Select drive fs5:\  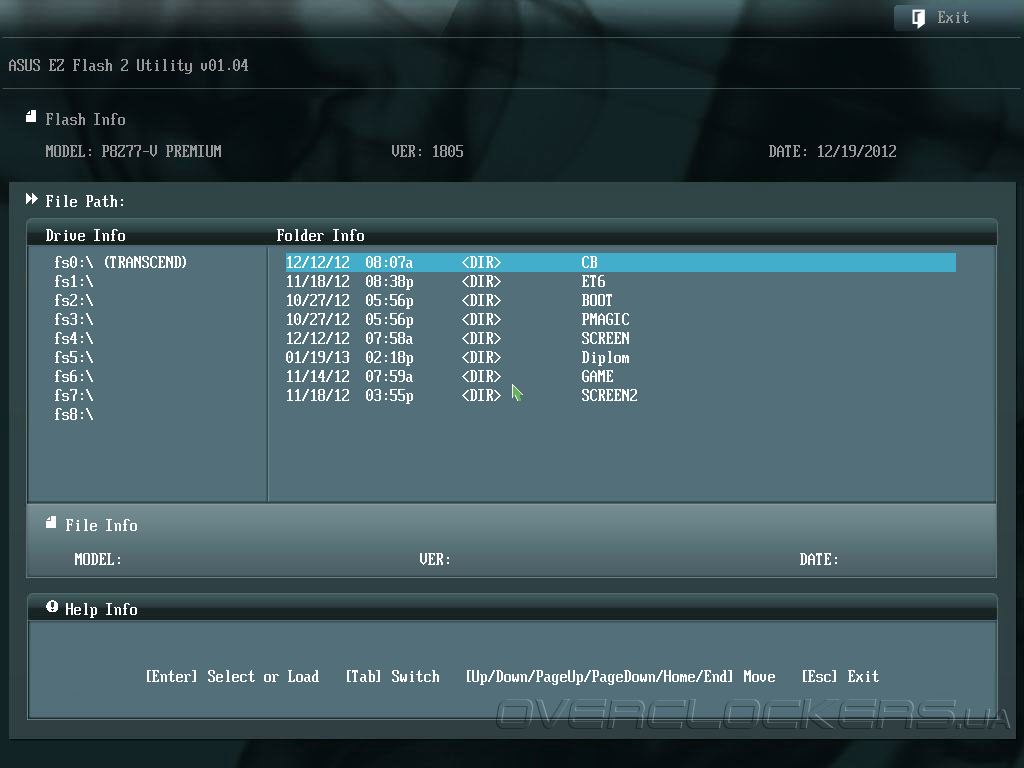click(74, 357)
